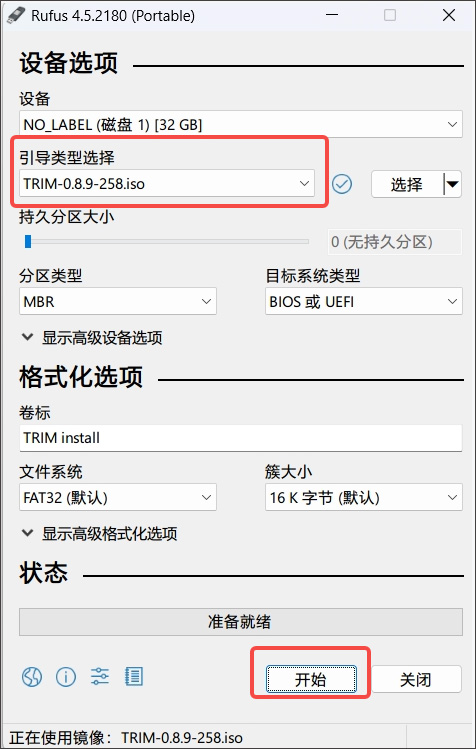Open the 簇大小 16 K 字节 dropdown
Screen dimensions: 476x749
pyautogui.click(x=364, y=497)
